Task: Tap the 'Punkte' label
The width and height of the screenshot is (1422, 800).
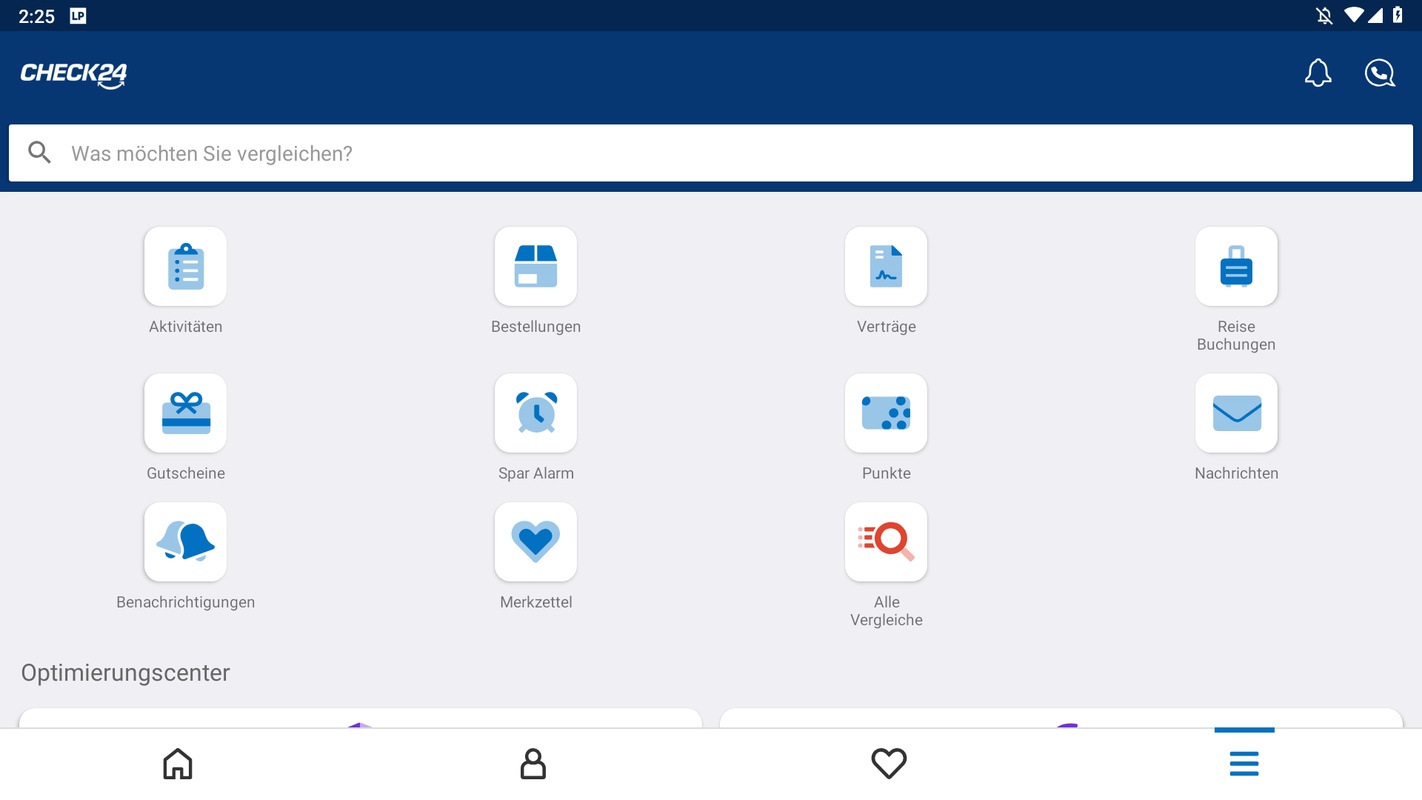Action: (886, 474)
